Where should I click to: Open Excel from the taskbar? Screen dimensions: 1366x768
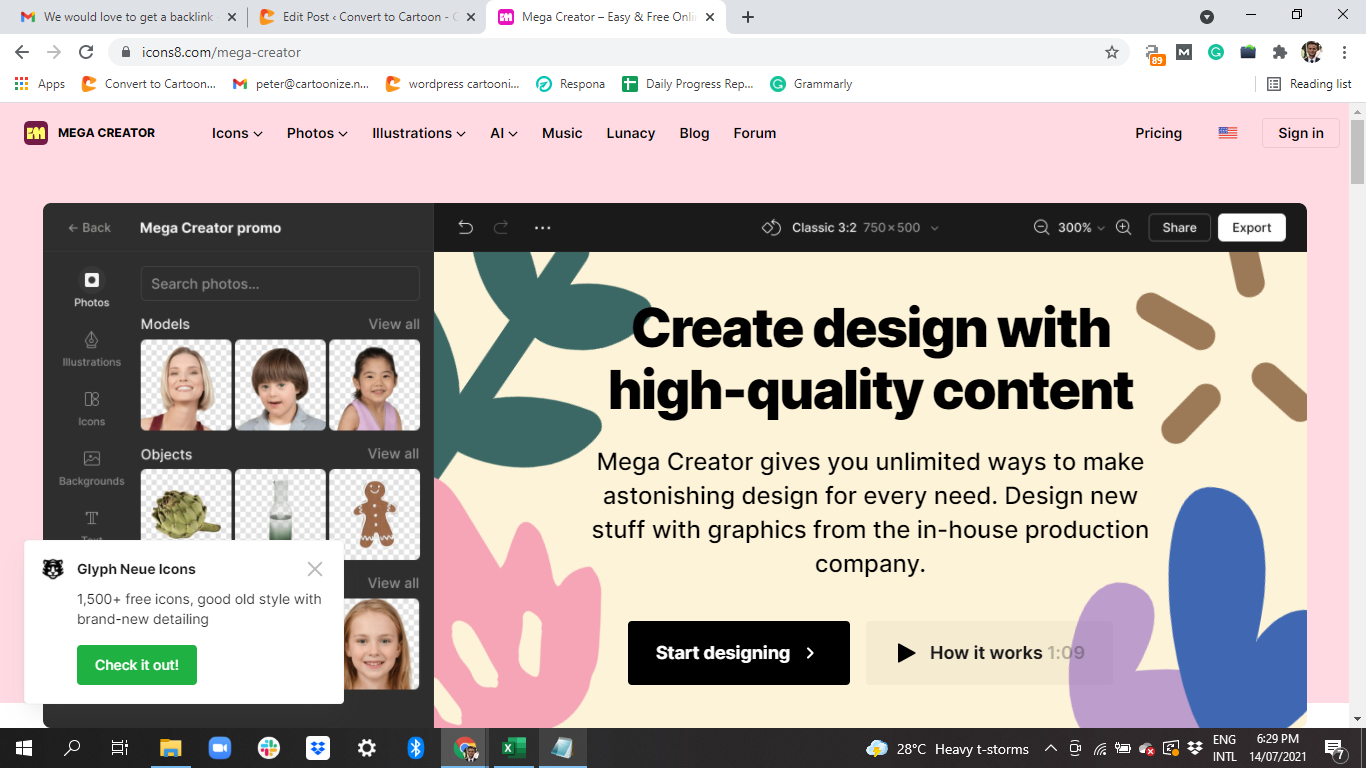[514, 748]
